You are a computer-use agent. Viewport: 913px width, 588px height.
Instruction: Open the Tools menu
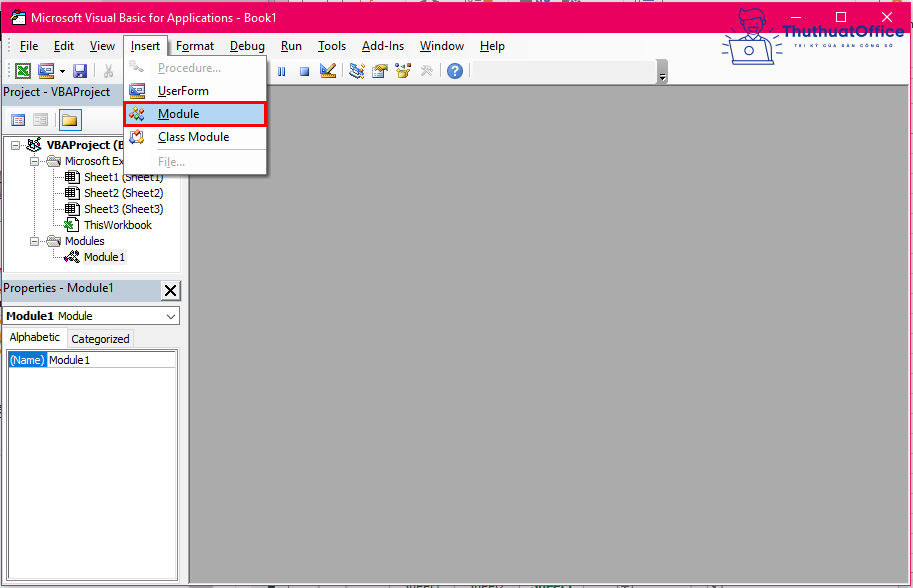click(332, 45)
